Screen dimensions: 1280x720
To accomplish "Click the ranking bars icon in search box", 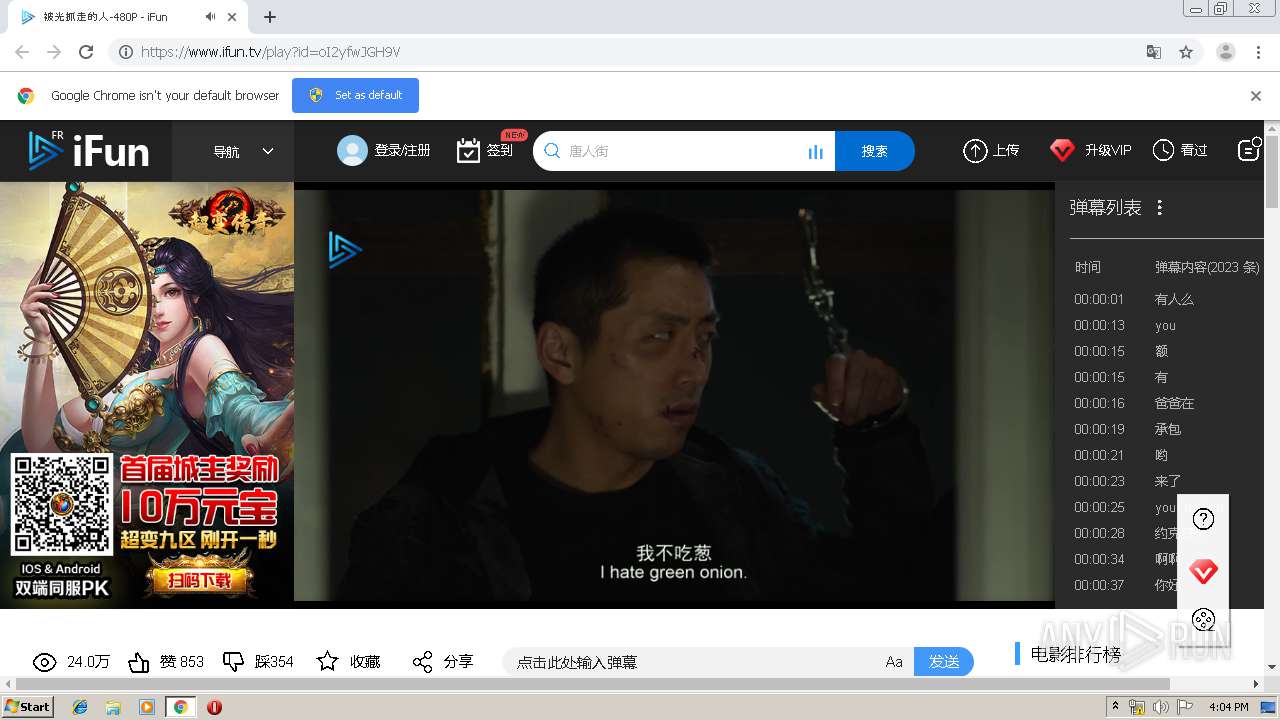I will 815,152.
